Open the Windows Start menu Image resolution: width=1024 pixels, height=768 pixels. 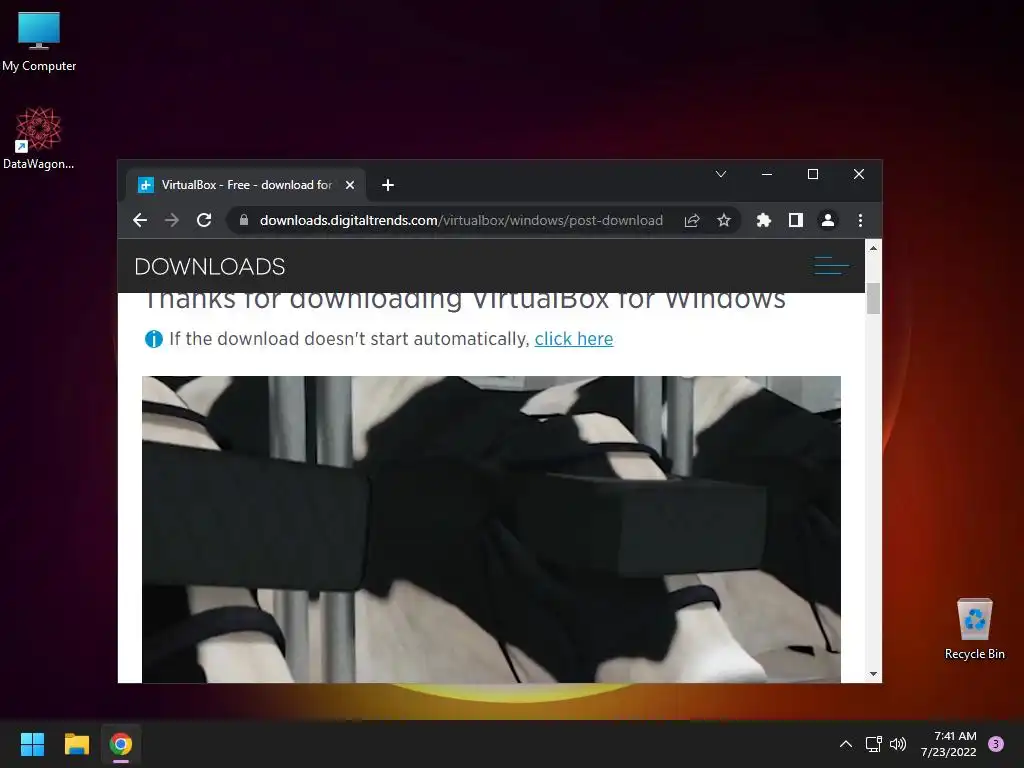pos(32,744)
